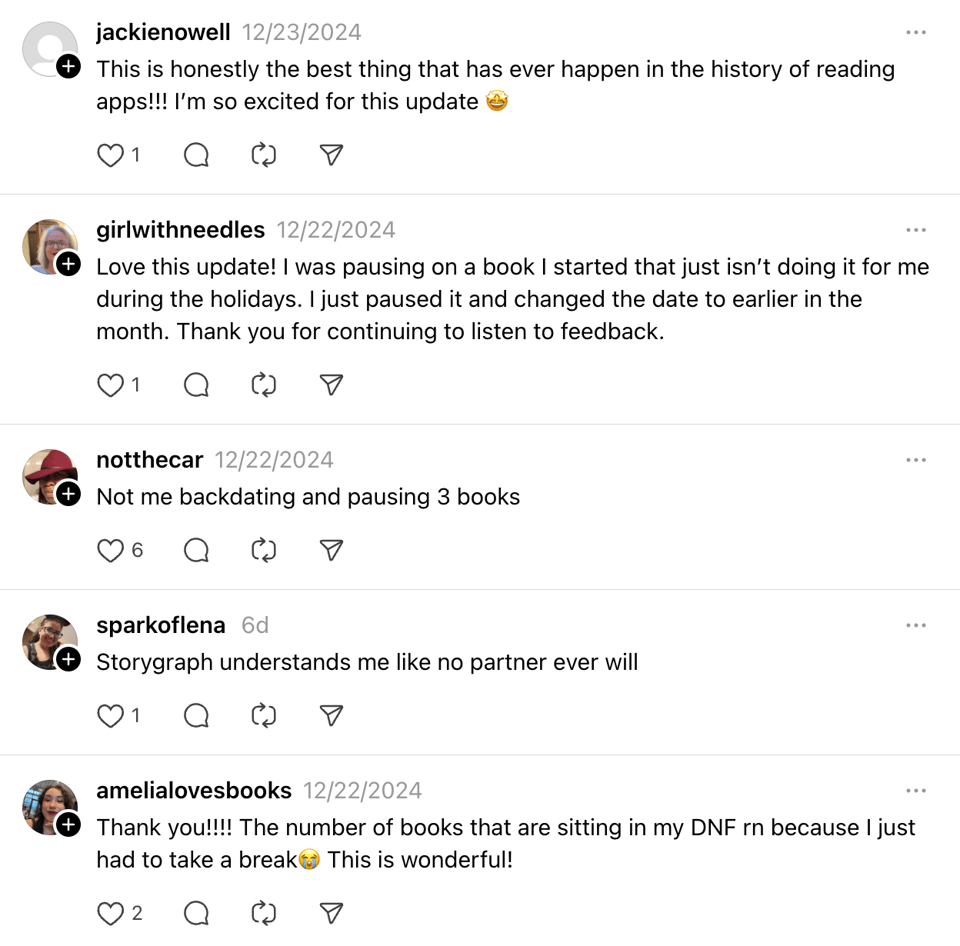Click the heart icon on amelialovesbooks' comment
The width and height of the screenshot is (960, 946).
[110, 913]
